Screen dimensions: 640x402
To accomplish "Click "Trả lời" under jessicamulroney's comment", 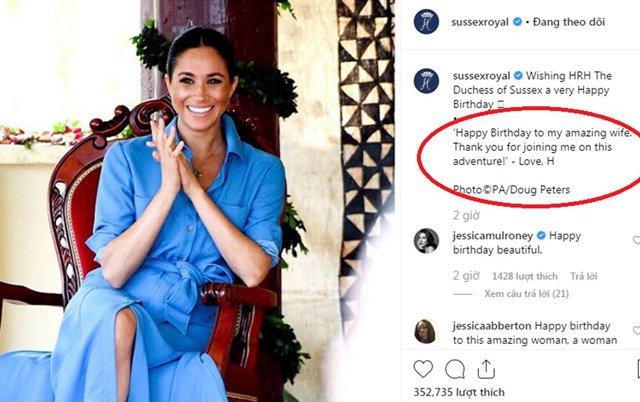I will [x=586, y=274].
